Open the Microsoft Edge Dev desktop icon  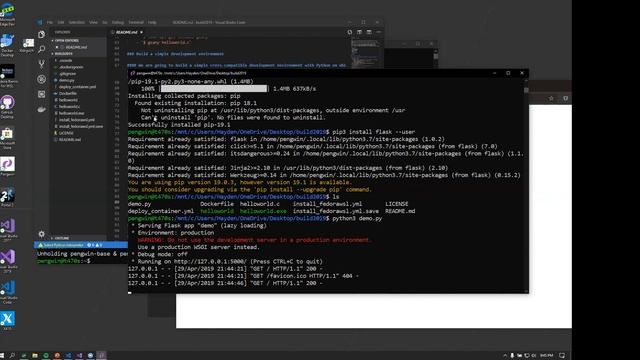point(7,14)
